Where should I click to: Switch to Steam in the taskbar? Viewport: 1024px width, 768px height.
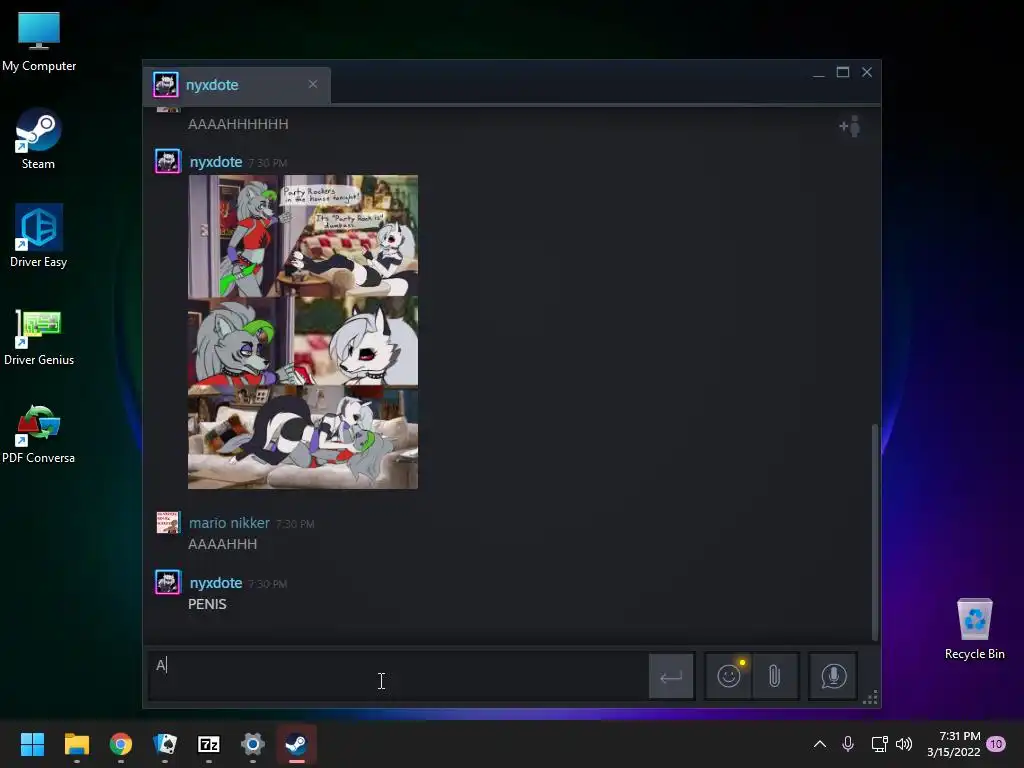(x=296, y=744)
